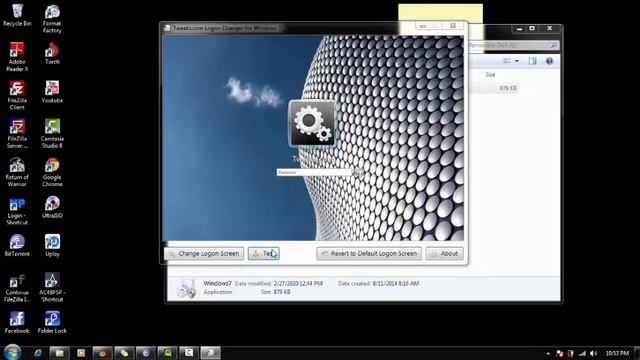Launch the Camtasia Studio 8 desktop shortcut
The height and width of the screenshot is (360, 640).
coord(52,133)
